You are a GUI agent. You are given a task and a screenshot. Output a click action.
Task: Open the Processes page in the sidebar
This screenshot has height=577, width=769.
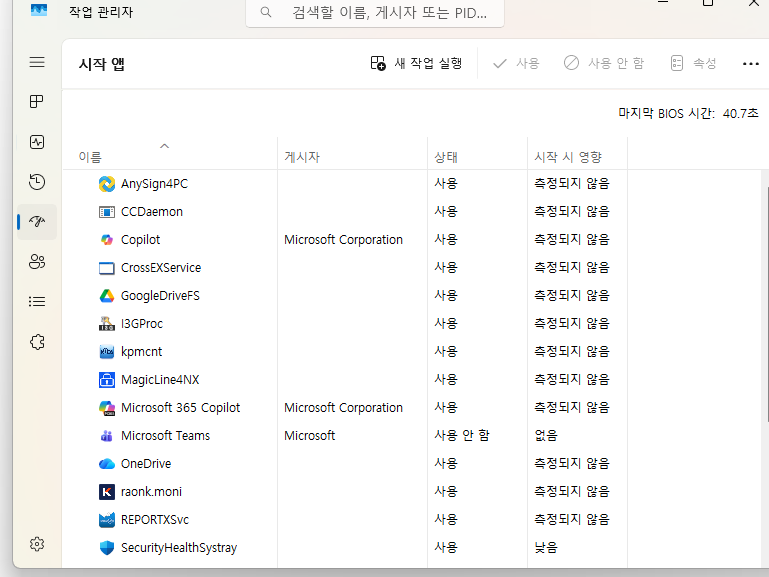pyautogui.click(x=37, y=101)
